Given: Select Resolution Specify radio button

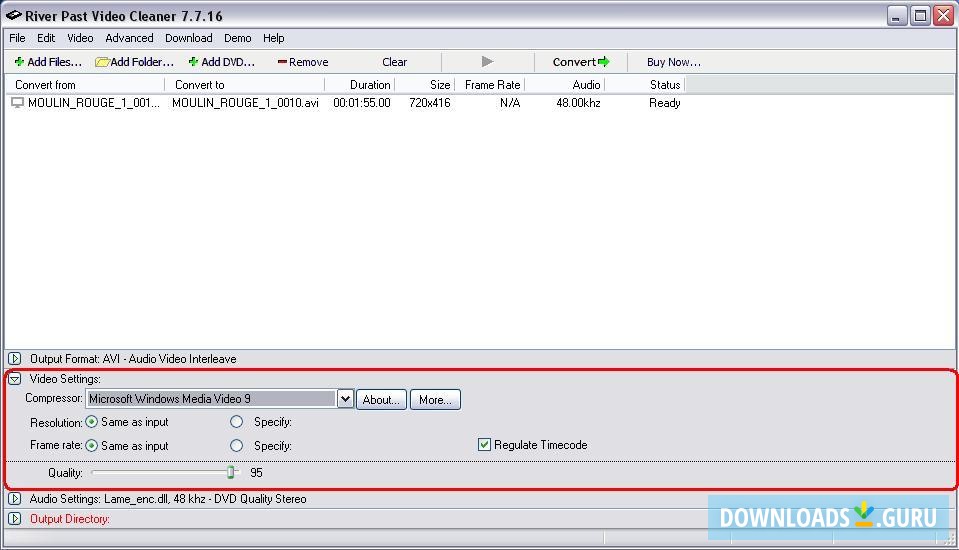Looking at the screenshot, I should coord(237,422).
